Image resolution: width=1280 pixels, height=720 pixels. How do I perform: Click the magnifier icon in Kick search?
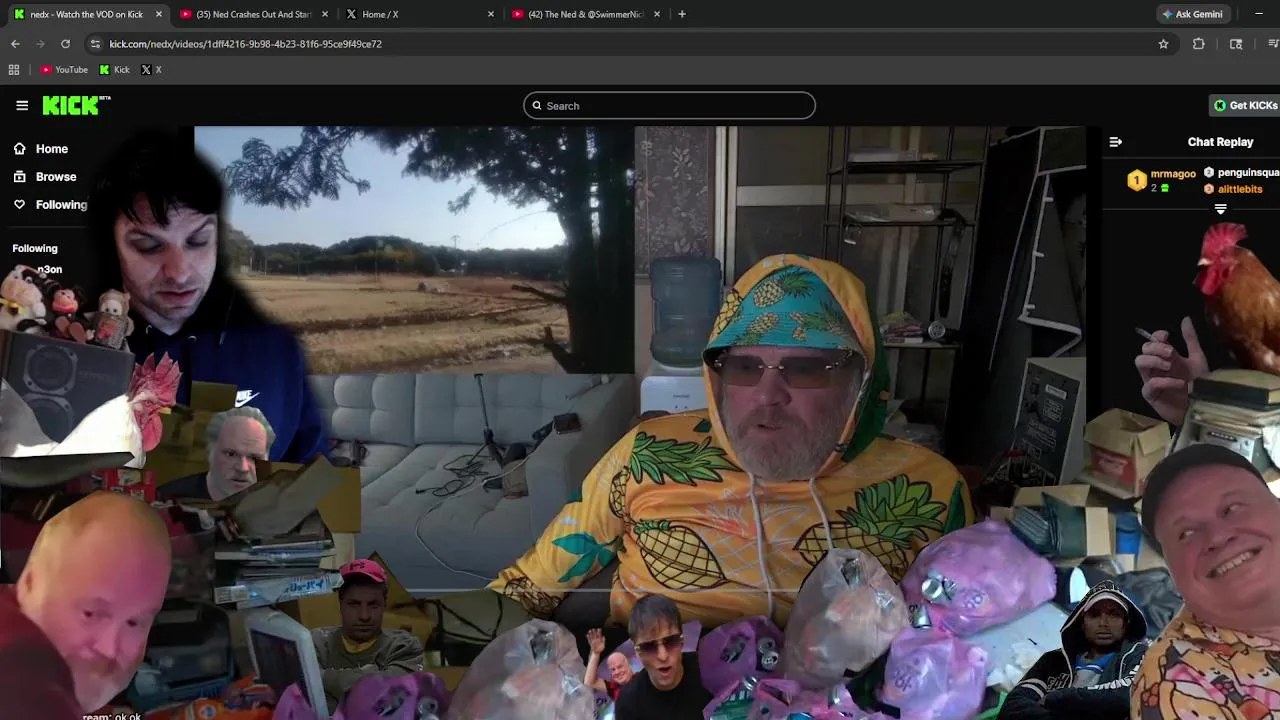(537, 105)
